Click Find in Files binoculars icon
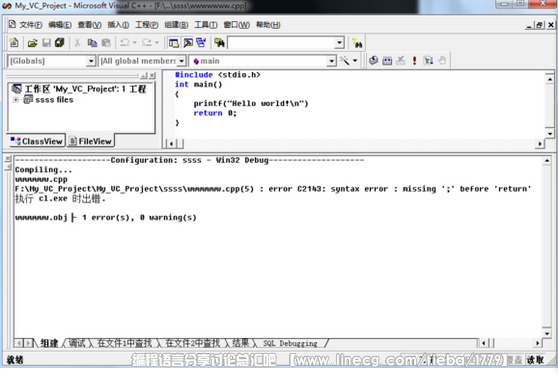Viewport: 558px width, 377px height. [x=219, y=43]
